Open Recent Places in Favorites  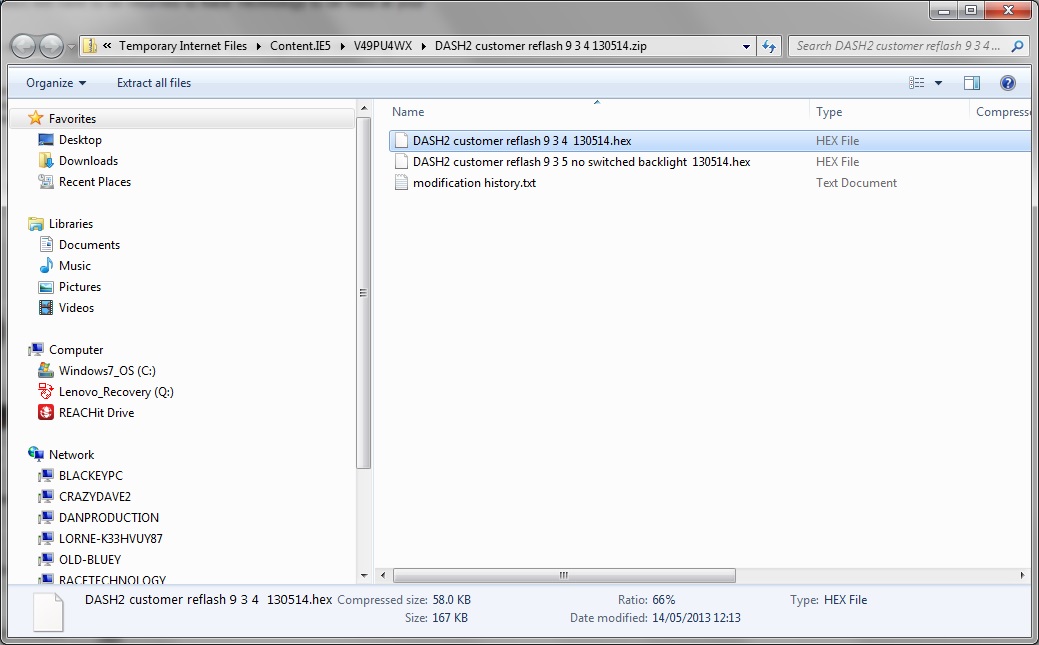click(94, 182)
